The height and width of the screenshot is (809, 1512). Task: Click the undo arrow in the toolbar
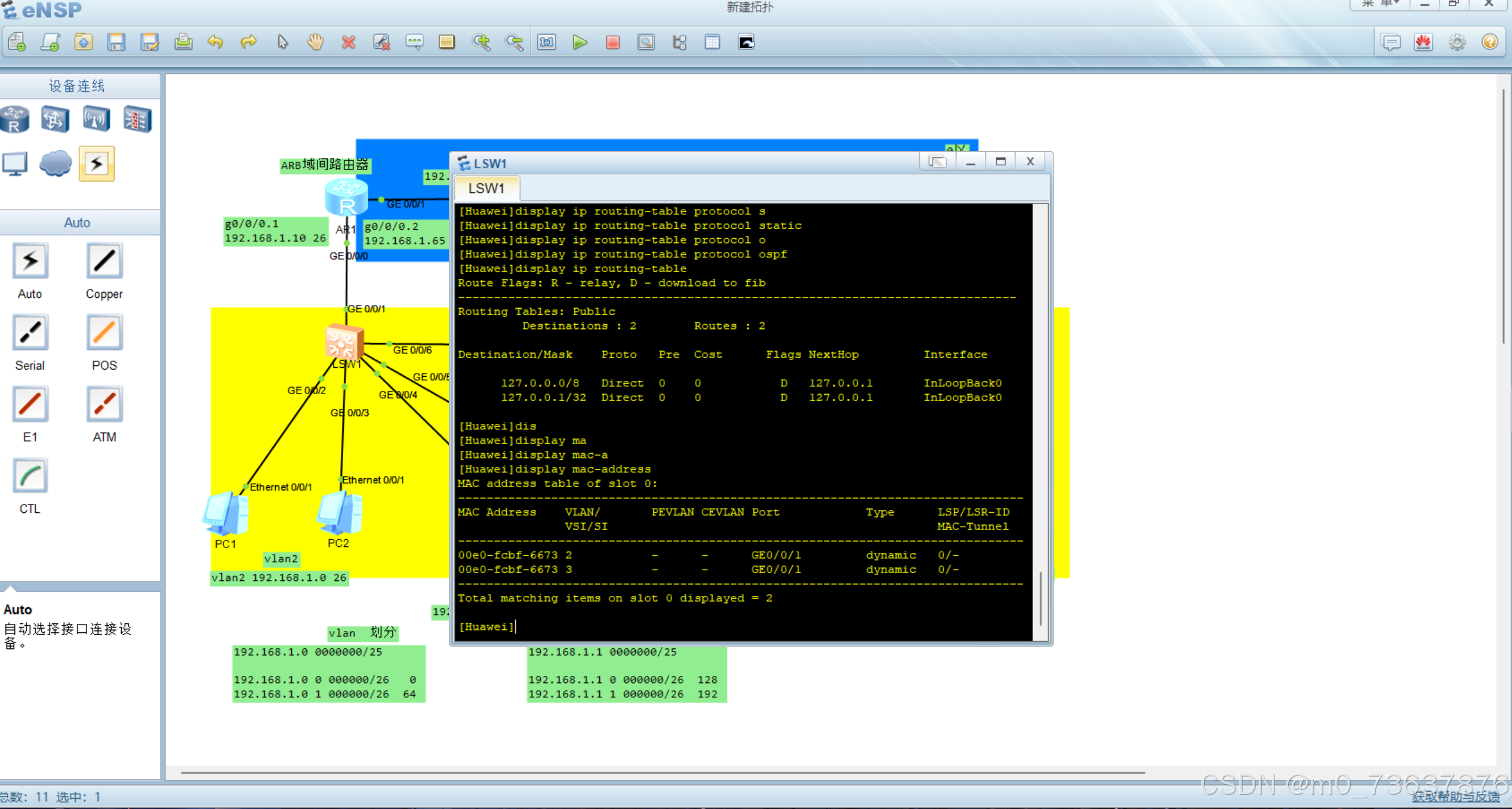(215, 42)
